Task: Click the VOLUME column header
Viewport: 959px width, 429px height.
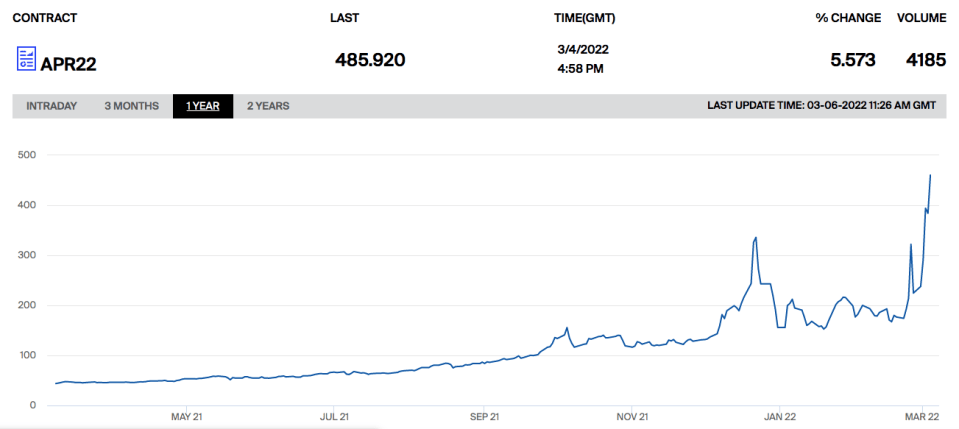Action: (922, 18)
